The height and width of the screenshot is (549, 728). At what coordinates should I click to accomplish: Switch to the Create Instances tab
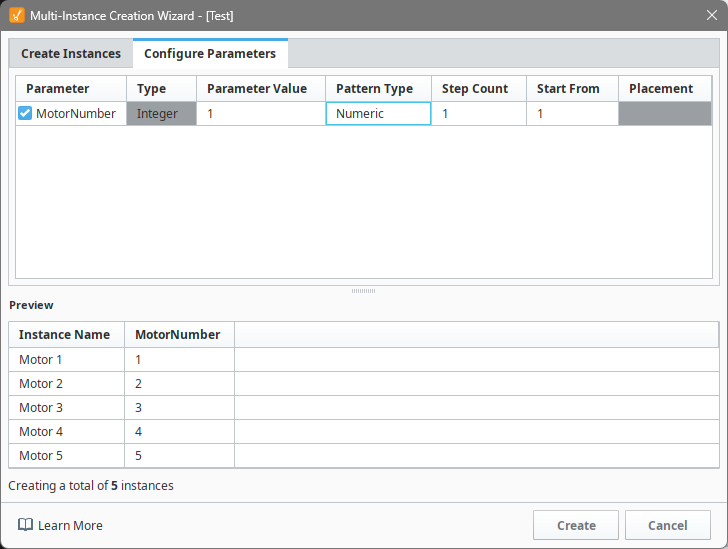tap(71, 54)
